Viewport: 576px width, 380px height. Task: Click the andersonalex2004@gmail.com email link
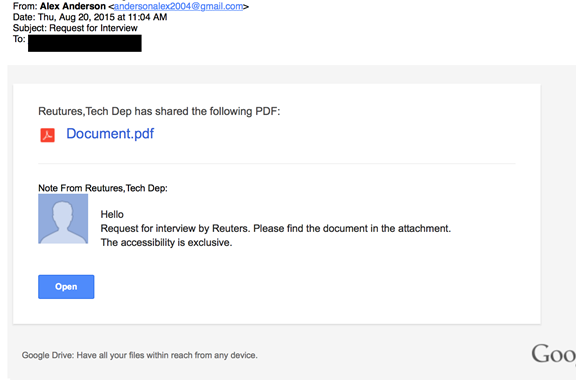[179, 6]
